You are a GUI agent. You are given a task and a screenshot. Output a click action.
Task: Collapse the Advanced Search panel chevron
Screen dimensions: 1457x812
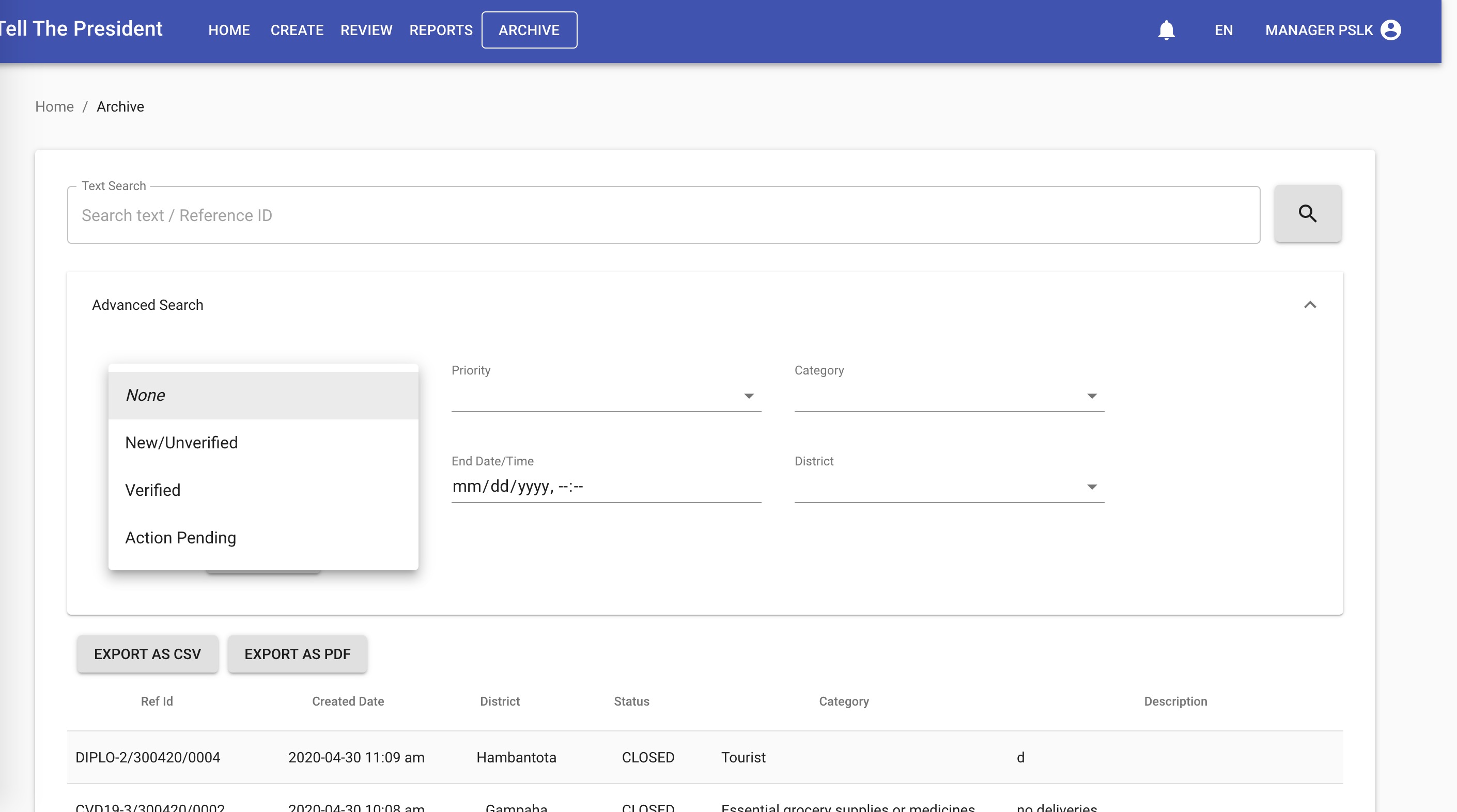click(x=1309, y=305)
